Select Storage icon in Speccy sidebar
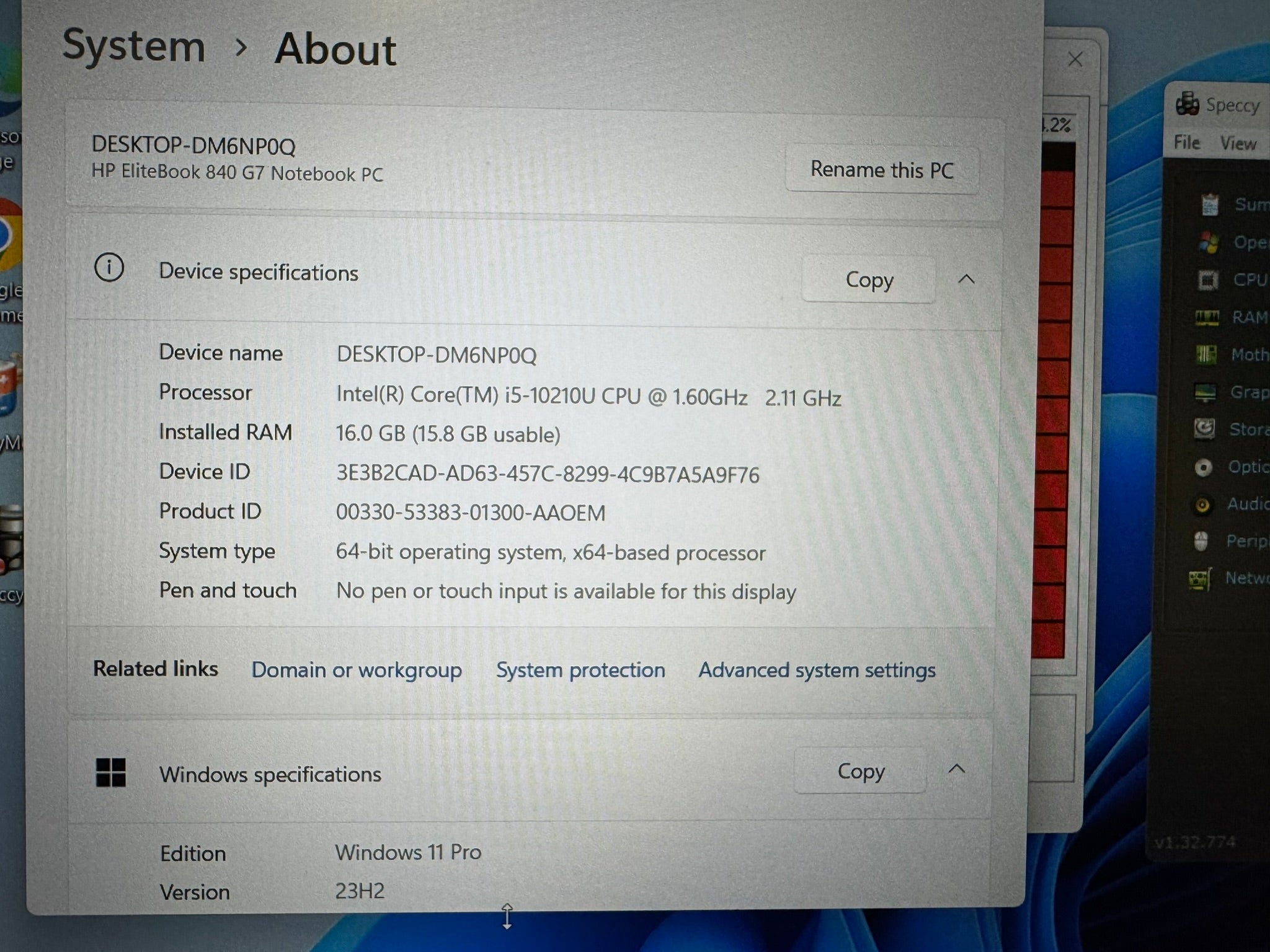The height and width of the screenshot is (952, 1270). [x=1205, y=429]
